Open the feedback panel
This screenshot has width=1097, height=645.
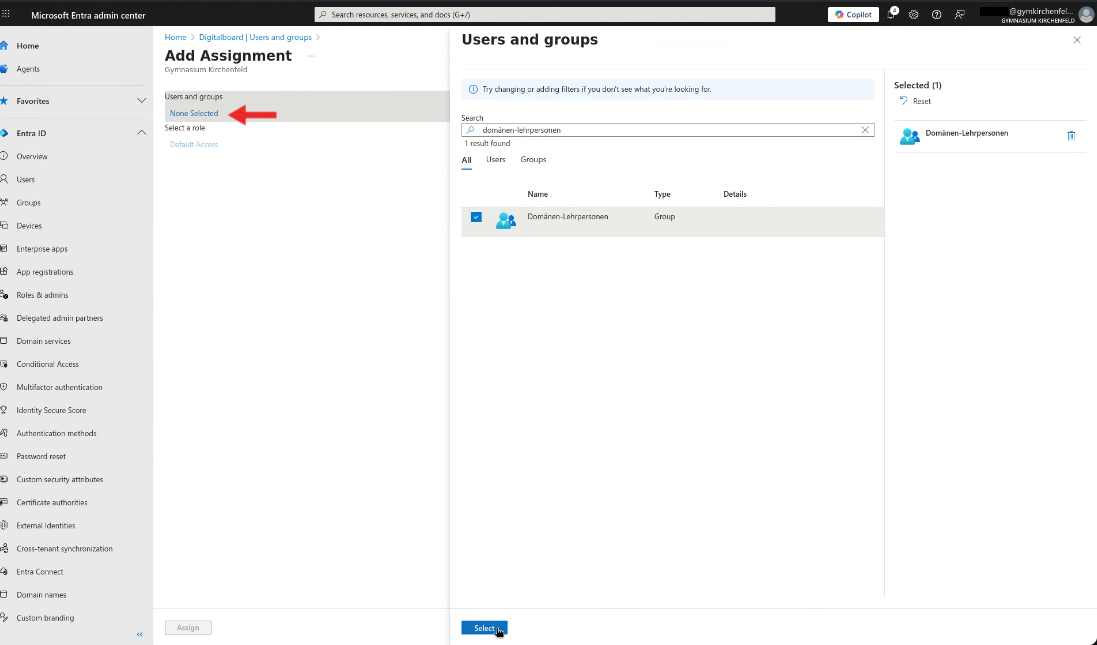[x=957, y=14]
